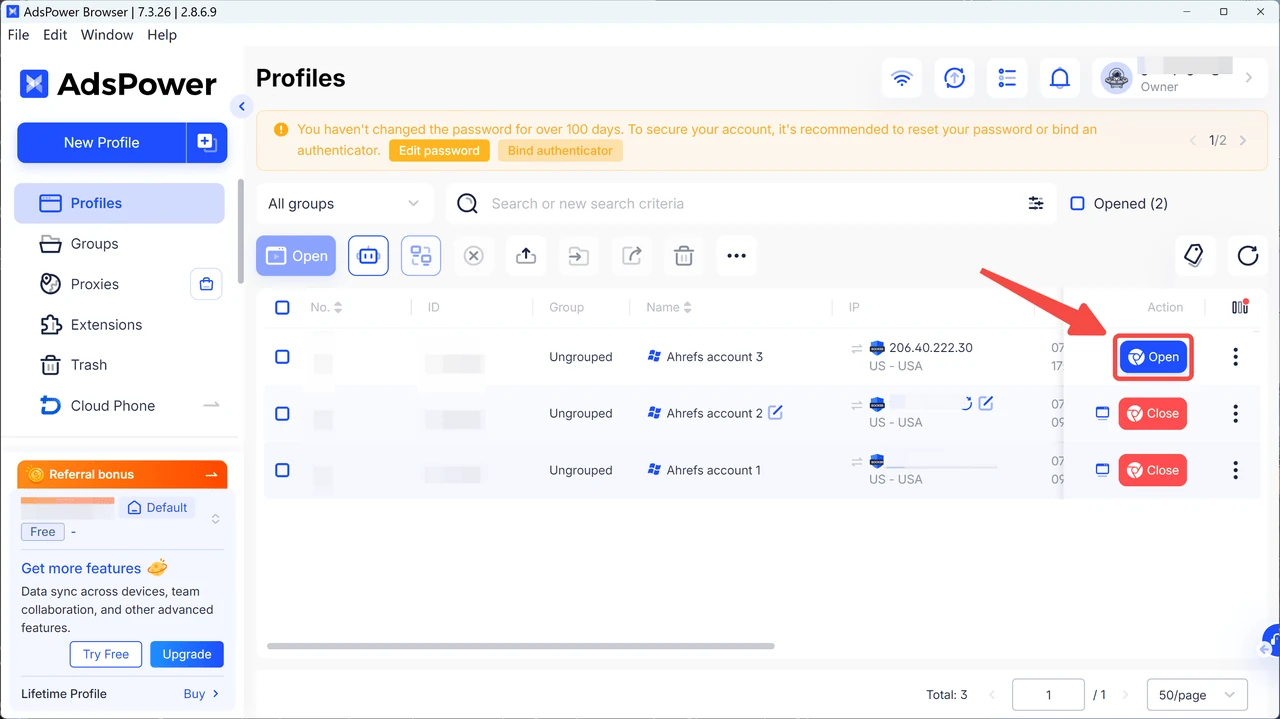
Task: Click the horizontal scrollbar under the table
Action: click(x=521, y=646)
